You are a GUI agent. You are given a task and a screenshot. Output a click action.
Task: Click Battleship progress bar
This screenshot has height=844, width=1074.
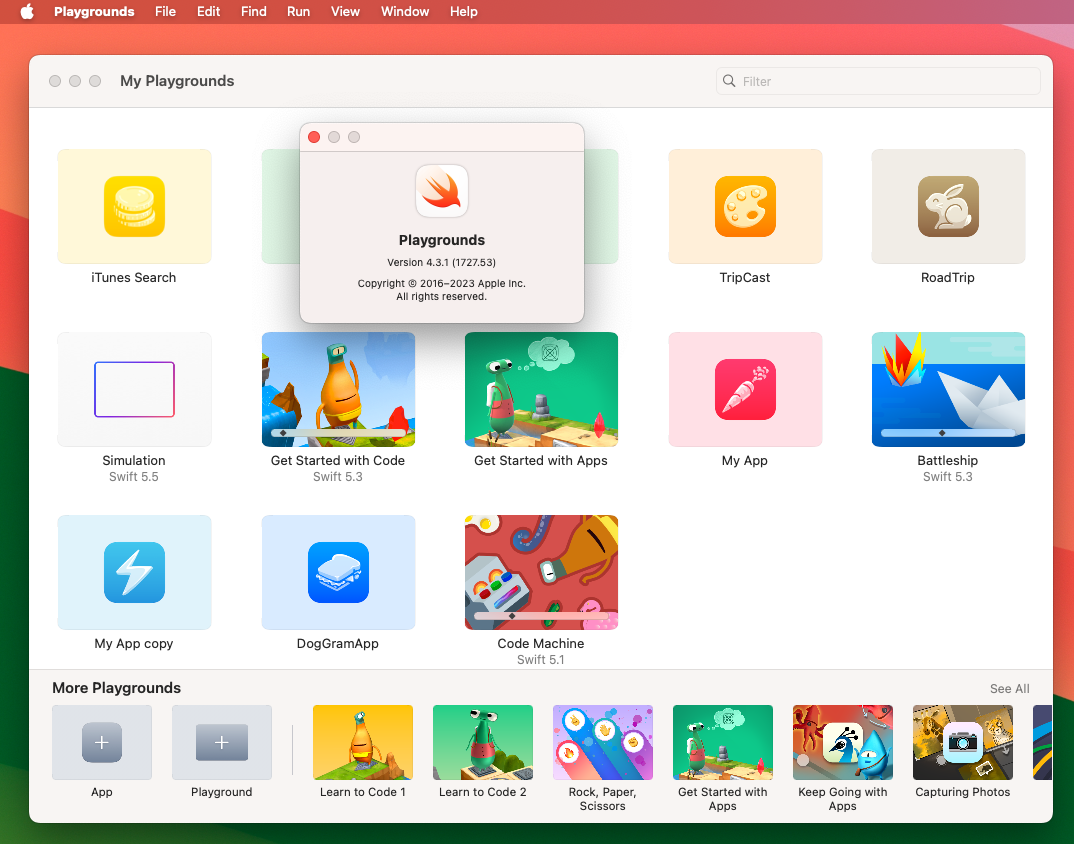[948, 433]
